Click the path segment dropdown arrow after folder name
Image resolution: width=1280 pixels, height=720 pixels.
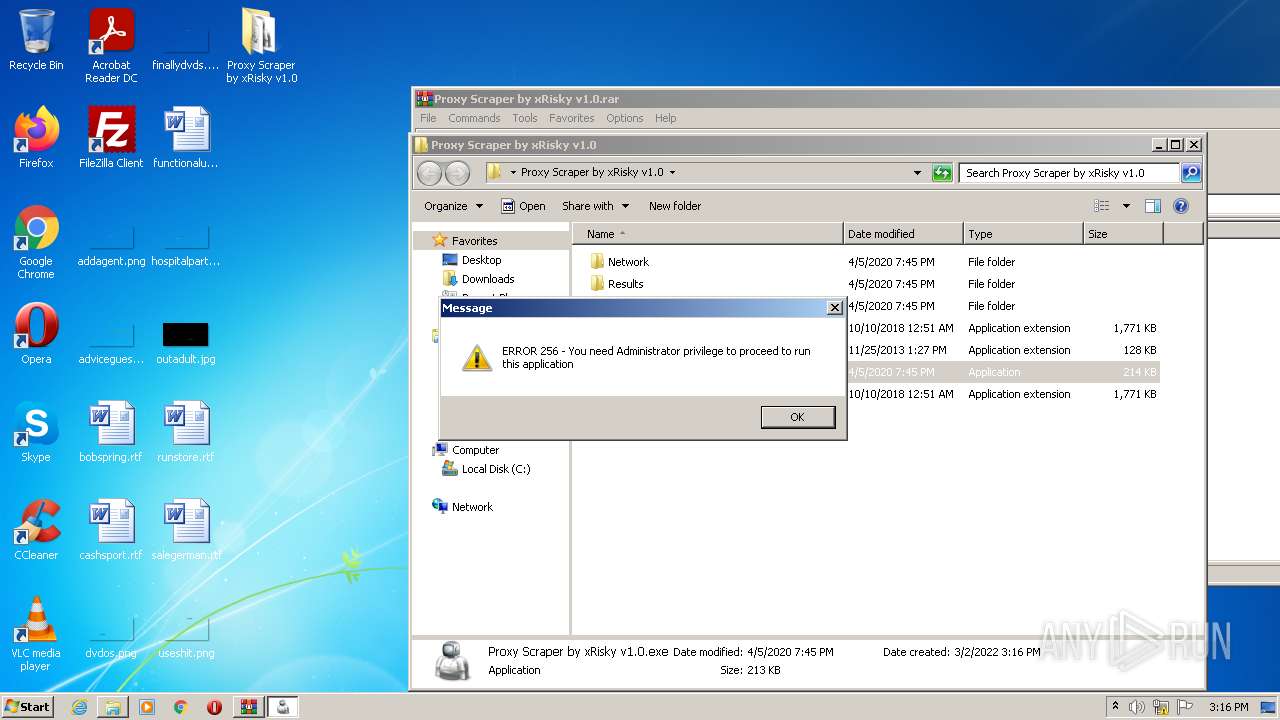[x=672, y=172]
